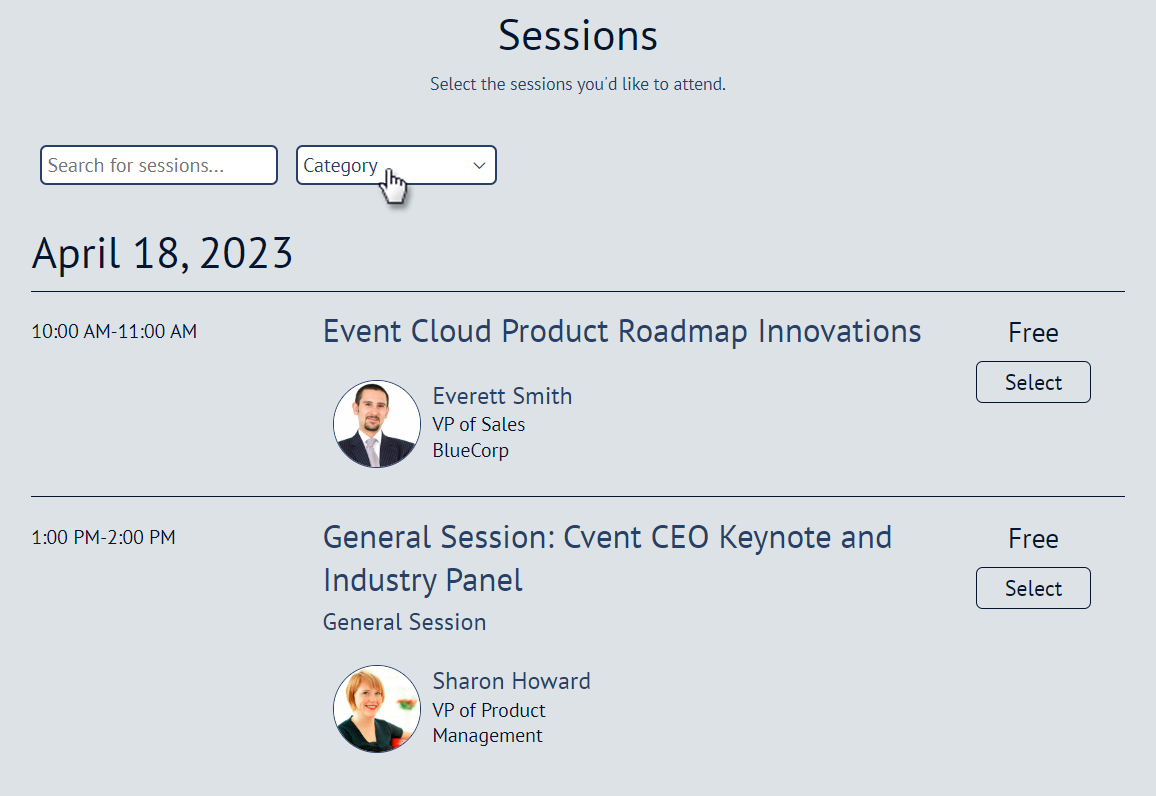Click the April 18, 2023 date heading
This screenshot has height=796, width=1156.
pos(163,253)
